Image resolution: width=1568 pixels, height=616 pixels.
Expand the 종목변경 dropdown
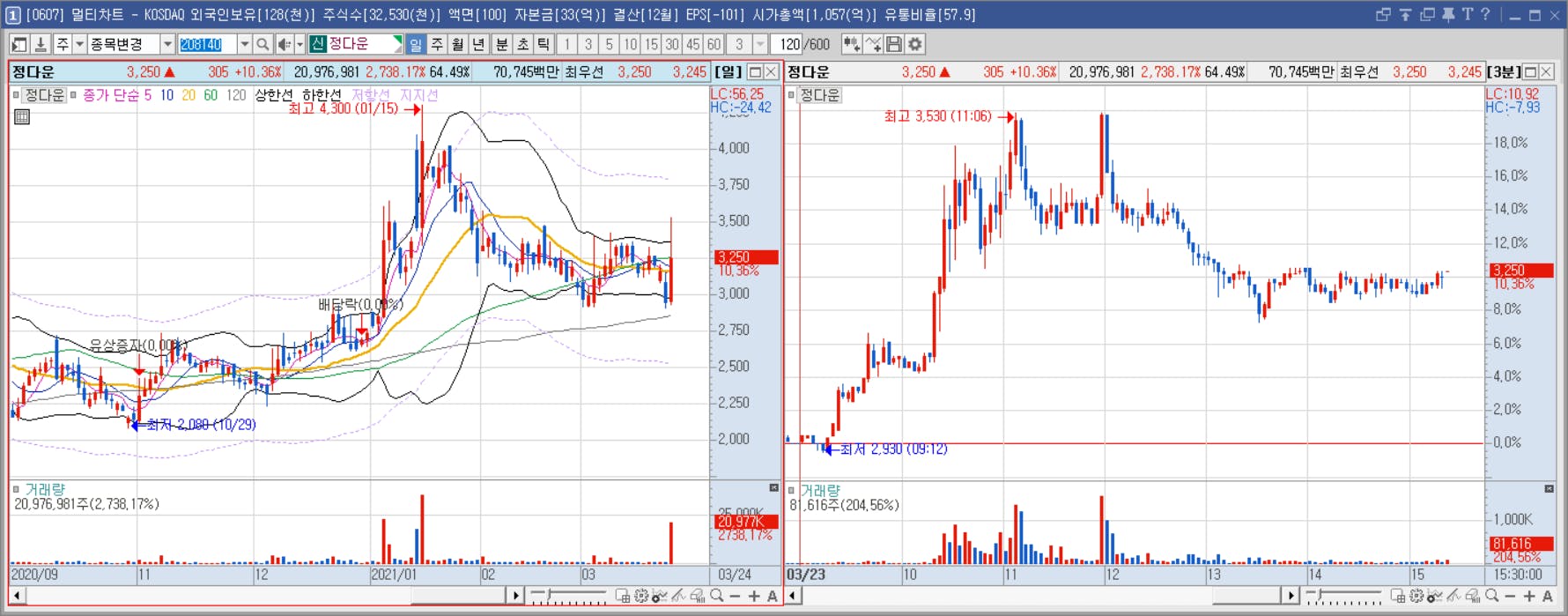click(x=167, y=44)
